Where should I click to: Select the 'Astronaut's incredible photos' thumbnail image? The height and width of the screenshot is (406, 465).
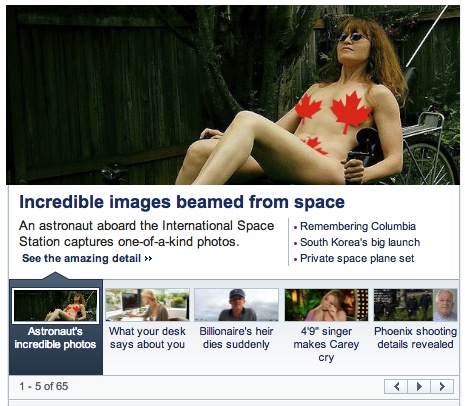(x=56, y=306)
